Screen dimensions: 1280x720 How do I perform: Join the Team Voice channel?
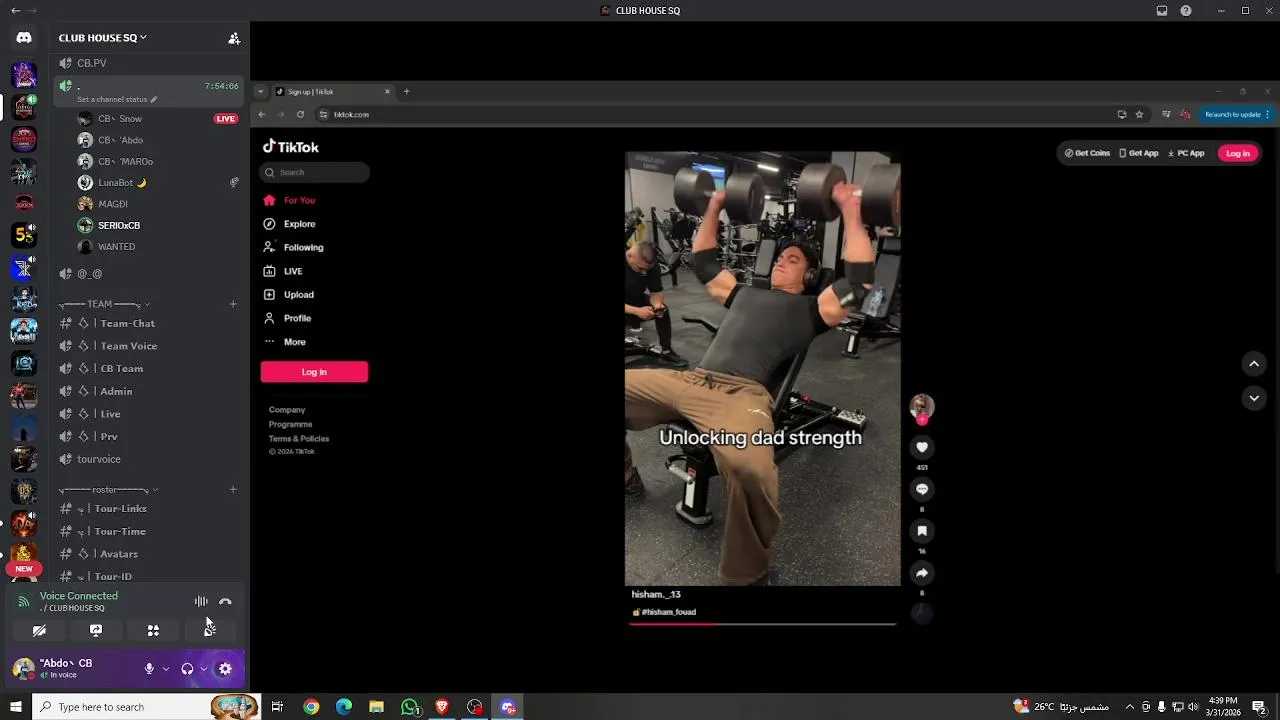click(x=149, y=346)
